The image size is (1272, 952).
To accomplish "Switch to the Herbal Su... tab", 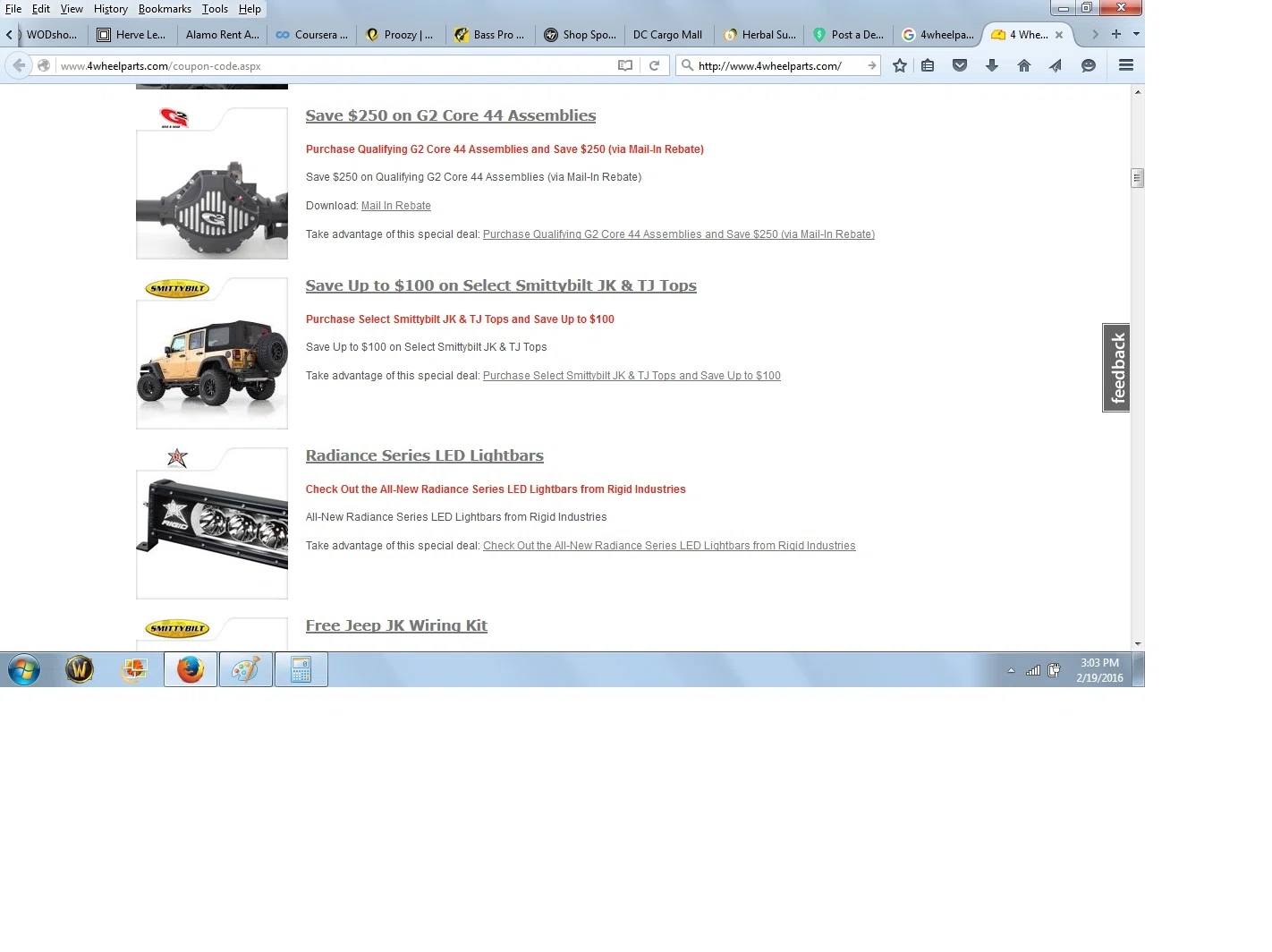I will click(759, 35).
